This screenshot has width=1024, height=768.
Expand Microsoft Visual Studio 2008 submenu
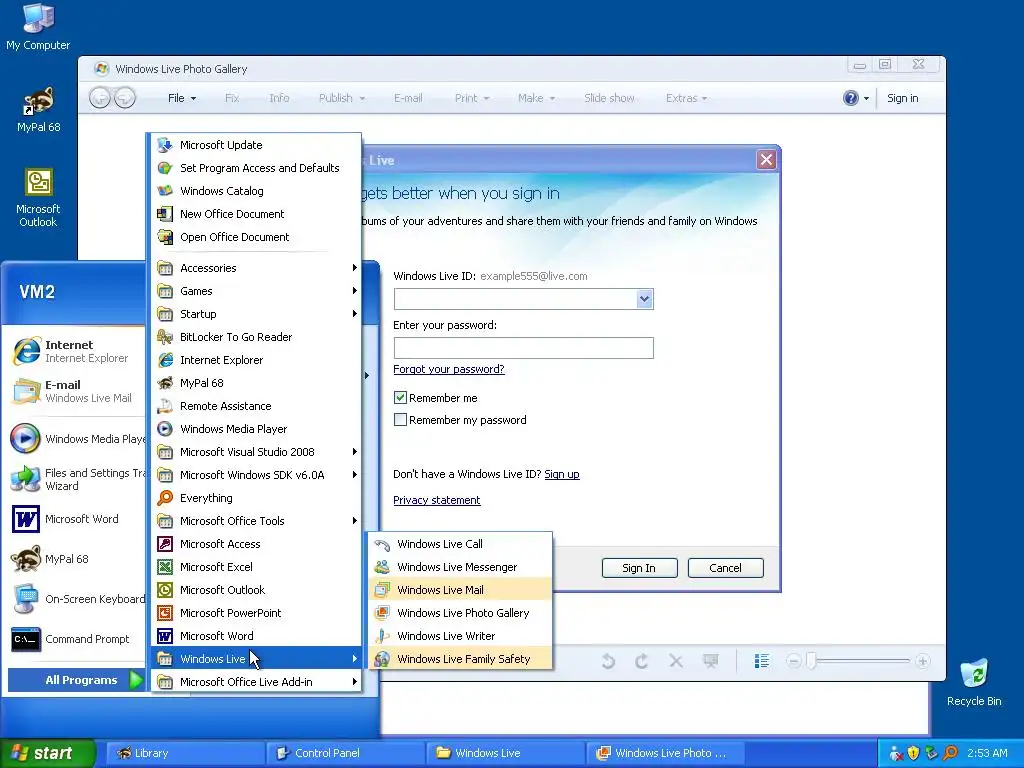tap(256, 452)
